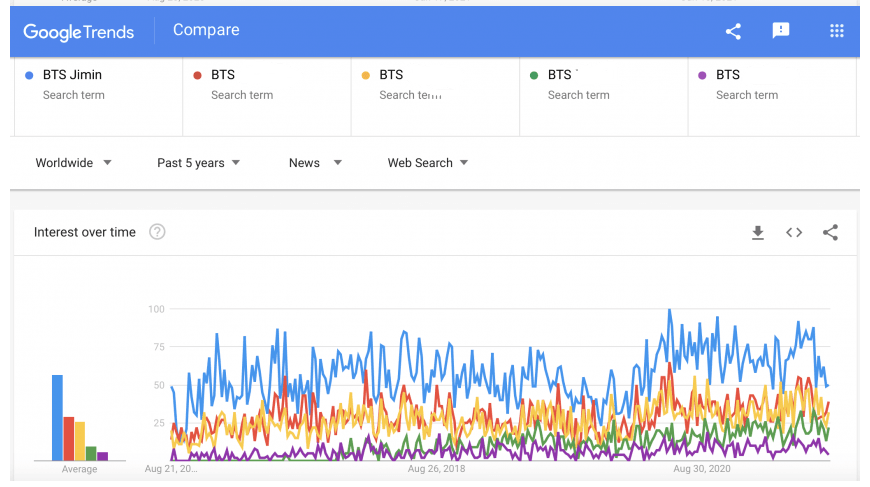Click the 50 y-axis label
Image resolution: width=870 pixels, height=487 pixels.
click(x=159, y=385)
